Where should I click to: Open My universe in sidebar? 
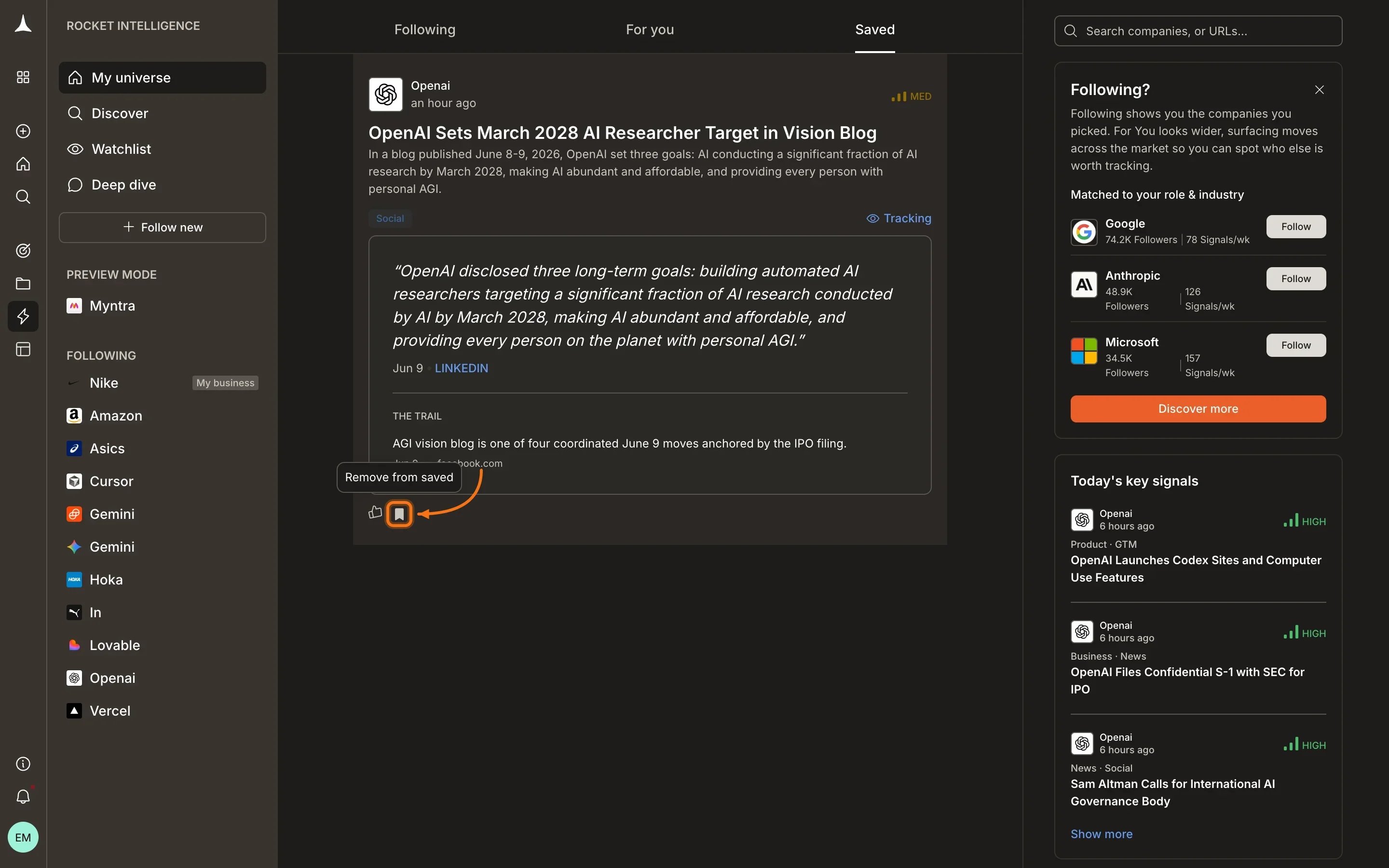[163, 78]
